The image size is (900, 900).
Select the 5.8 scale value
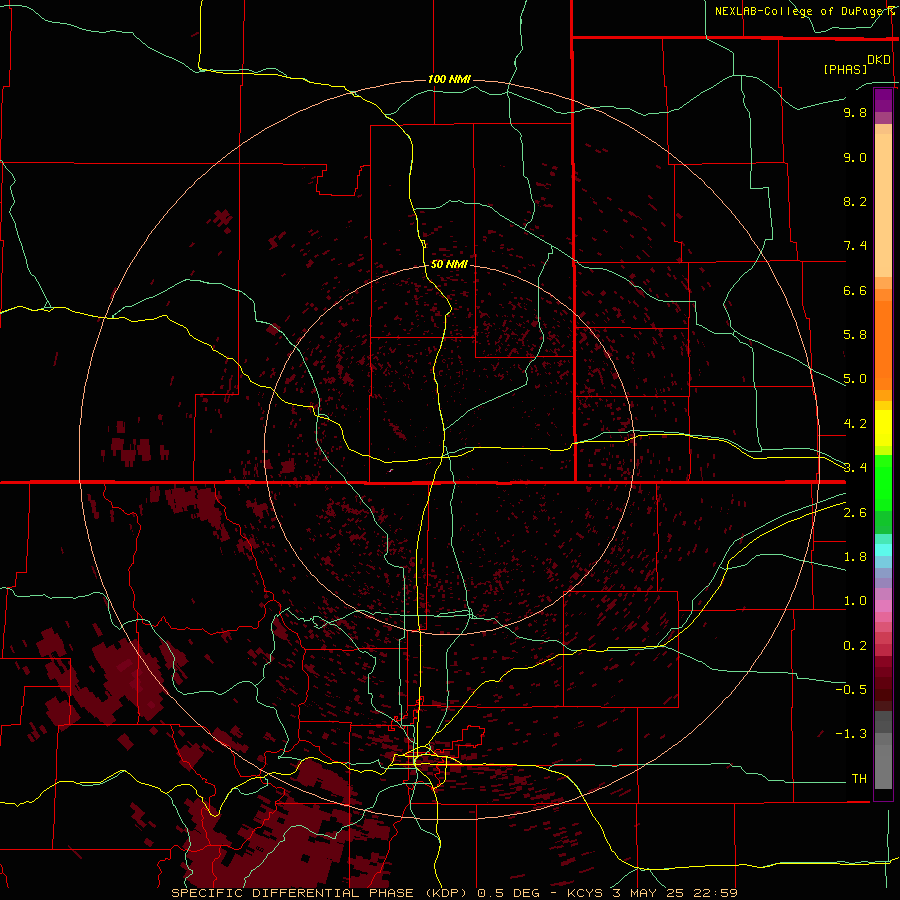click(x=855, y=335)
